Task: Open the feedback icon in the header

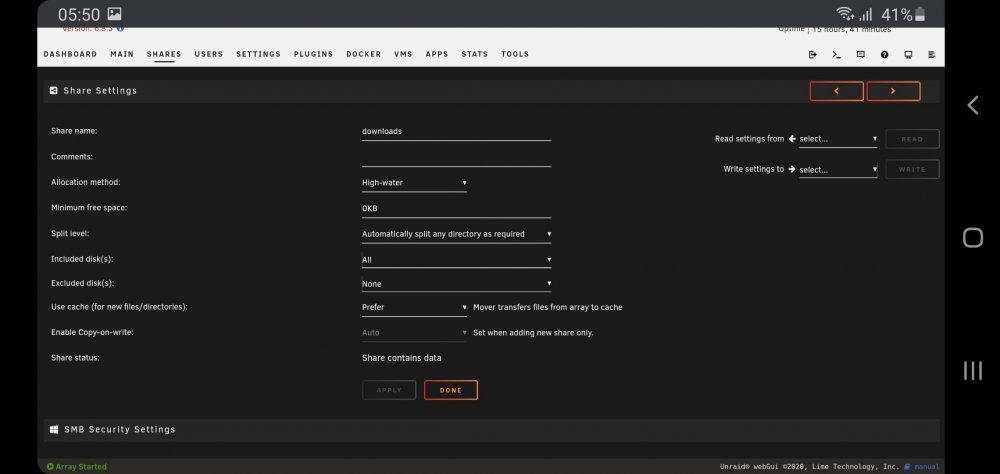Action: 860,54
